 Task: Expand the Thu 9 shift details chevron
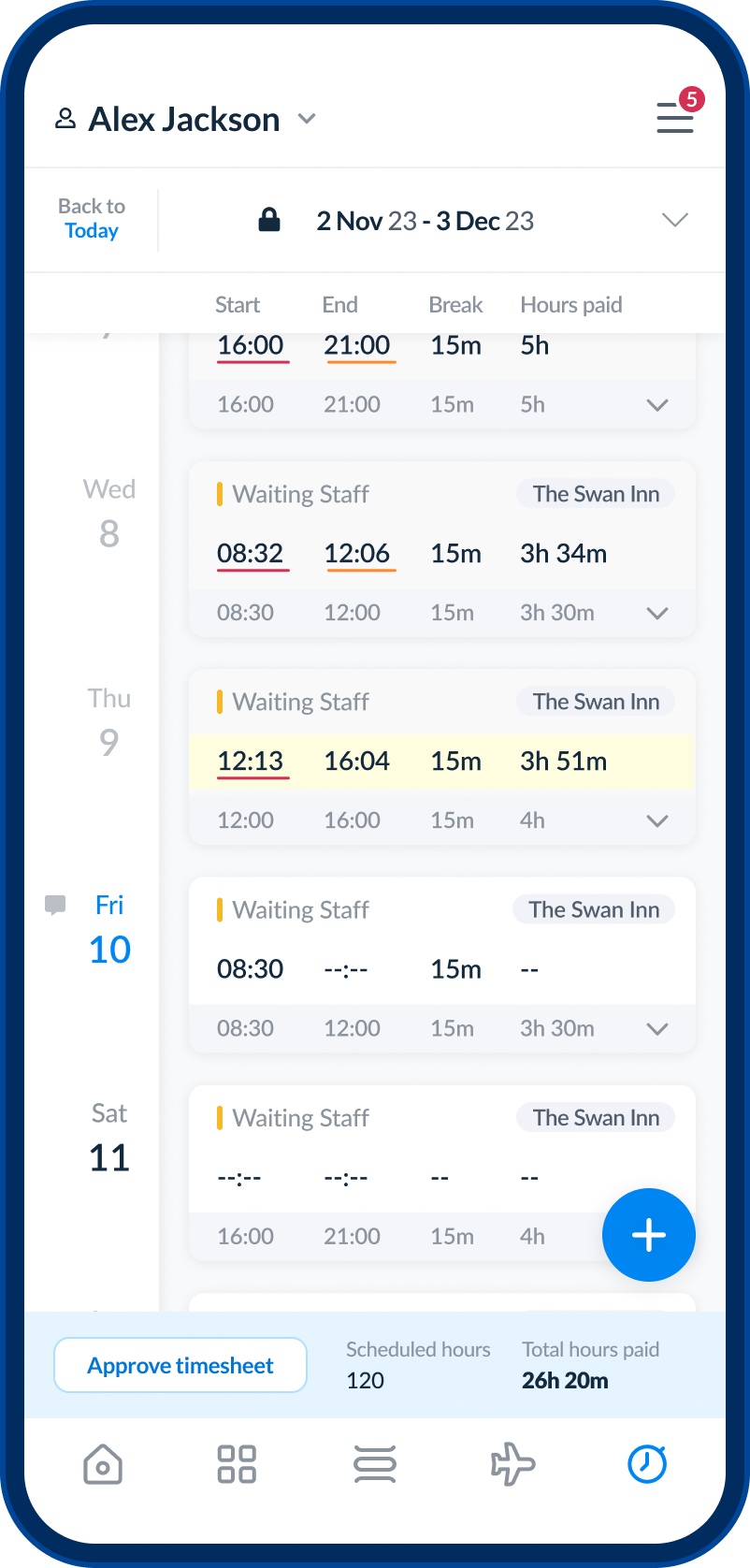(x=657, y=821)
